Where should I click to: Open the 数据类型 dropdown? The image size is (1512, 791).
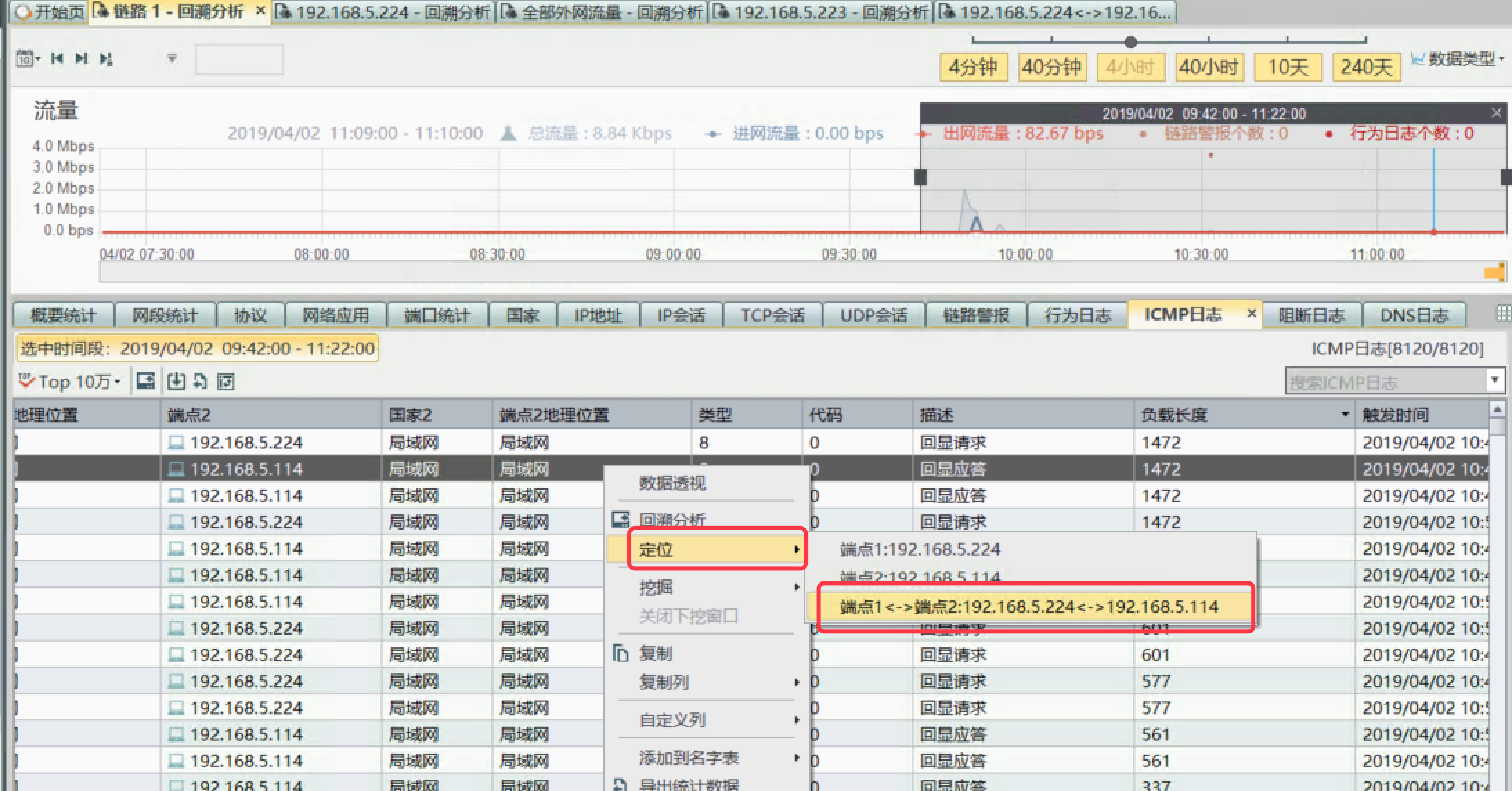click(1461, 59)
